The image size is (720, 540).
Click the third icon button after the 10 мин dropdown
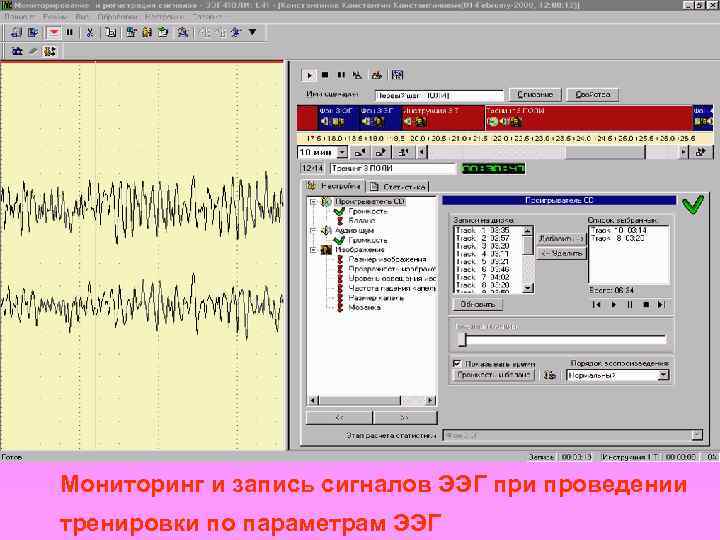[404, 152]
